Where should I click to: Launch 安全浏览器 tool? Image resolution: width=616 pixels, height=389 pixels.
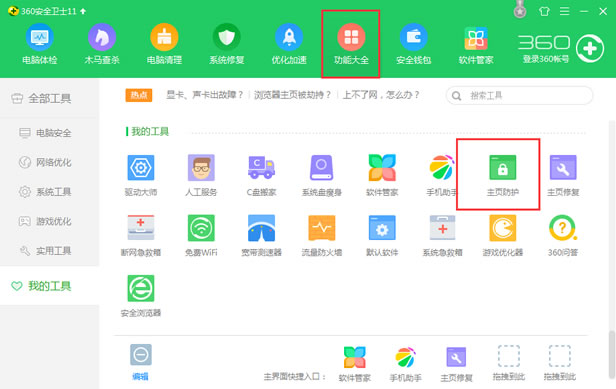tap(141, 296)
